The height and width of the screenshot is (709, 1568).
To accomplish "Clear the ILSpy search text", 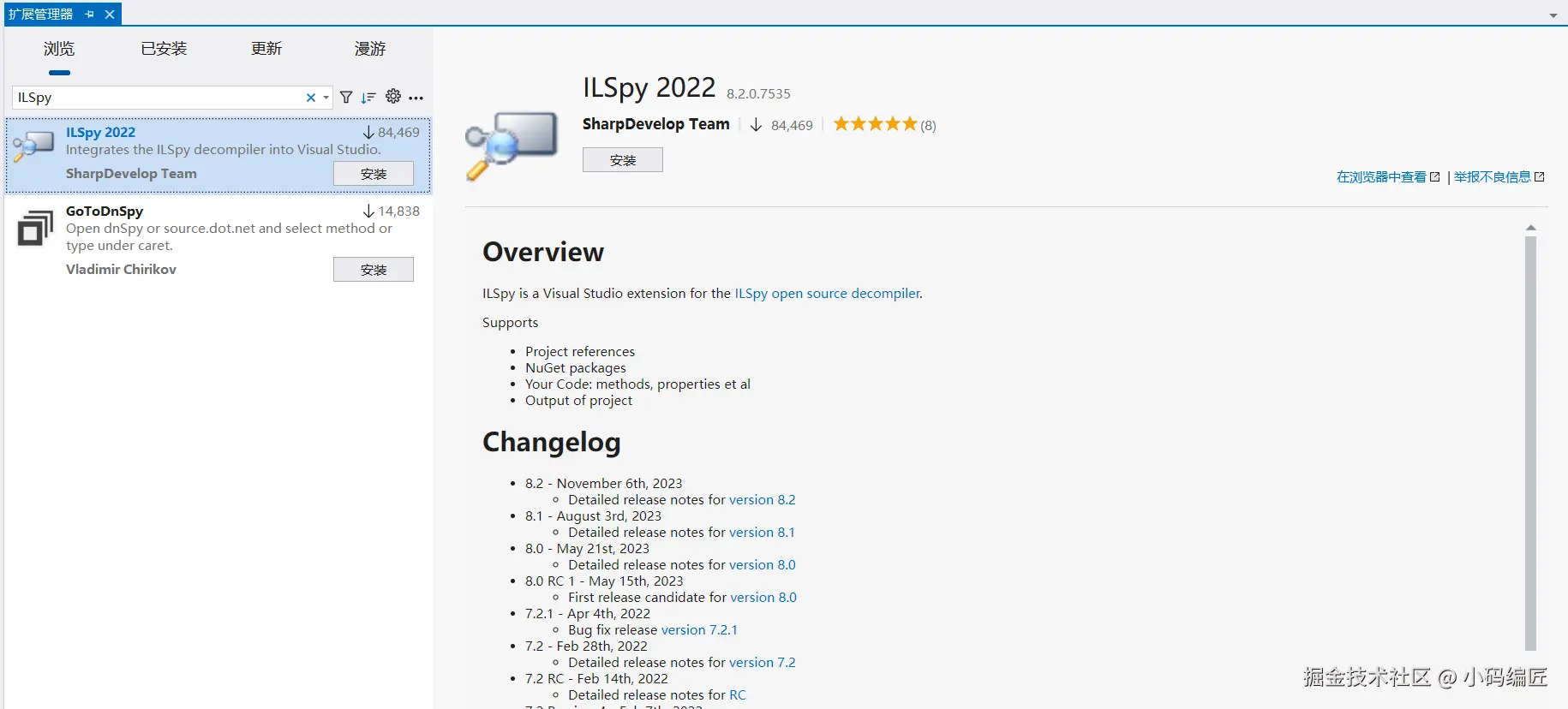I will pos(311,98).
